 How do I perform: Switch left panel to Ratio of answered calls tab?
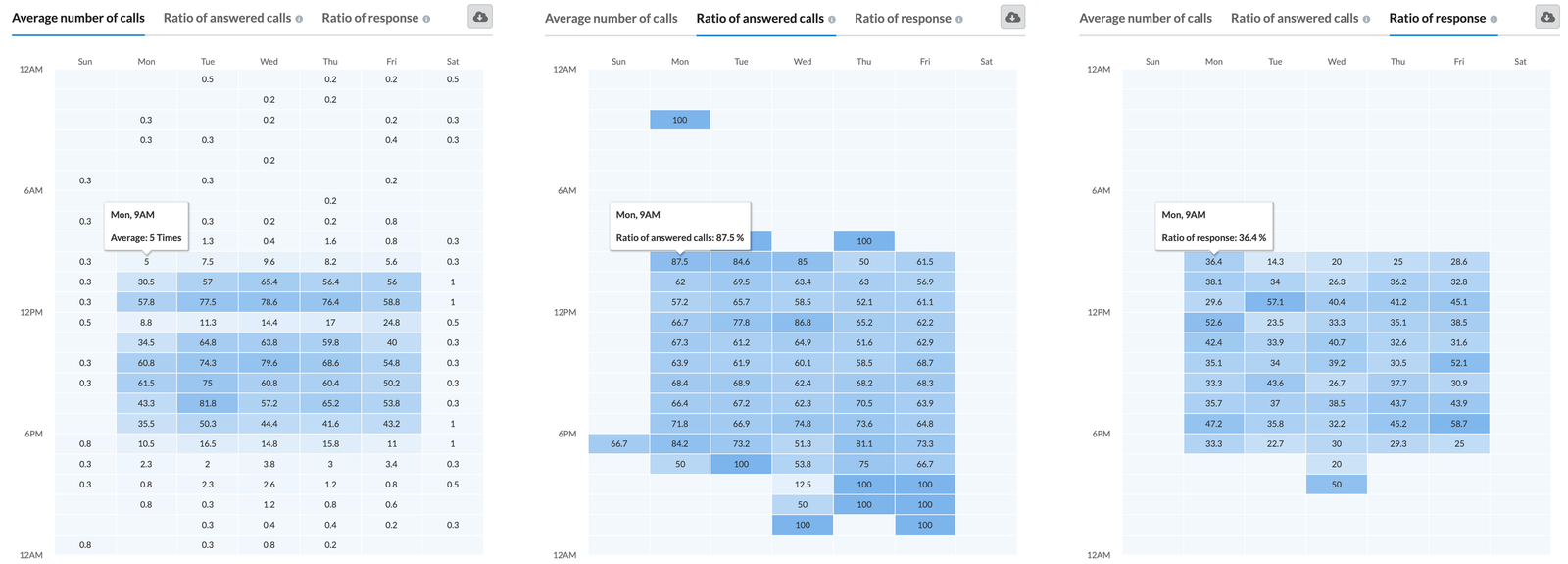point(227,18)
